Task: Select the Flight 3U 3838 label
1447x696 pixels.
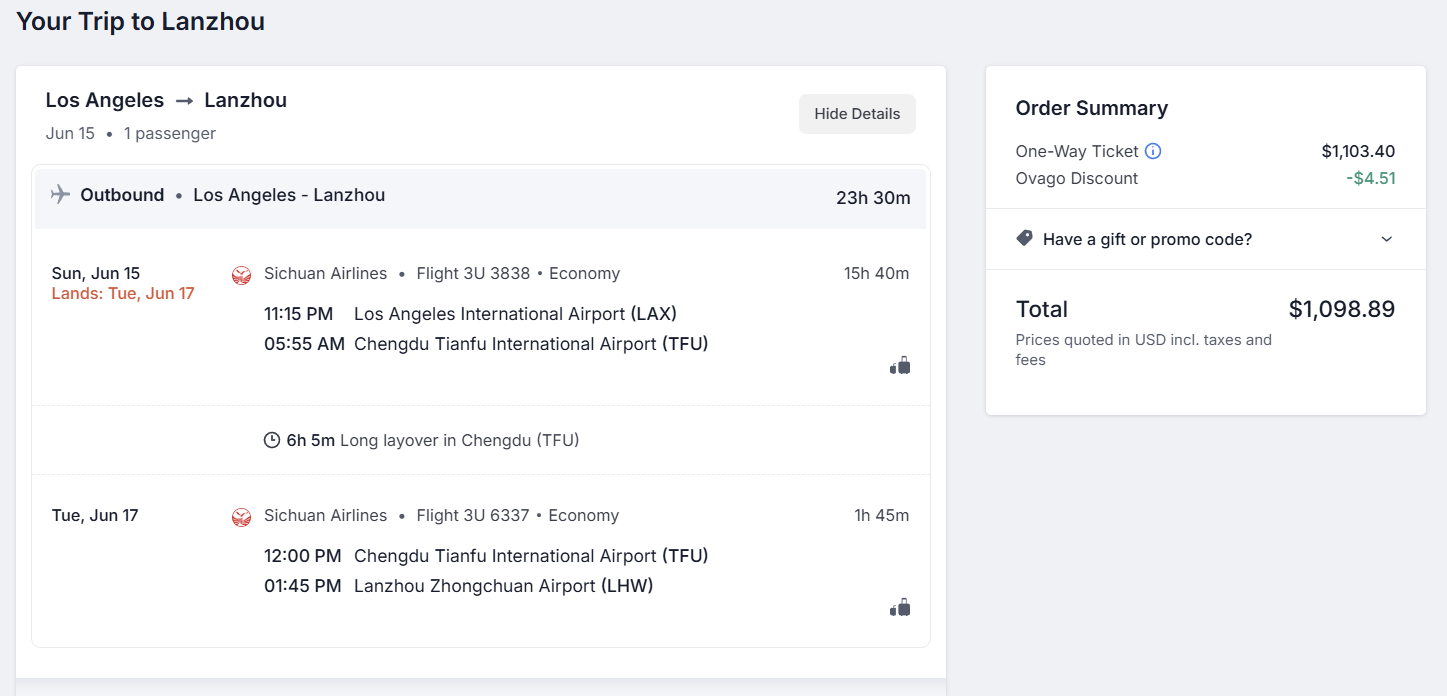Action: tap(473, 274)
